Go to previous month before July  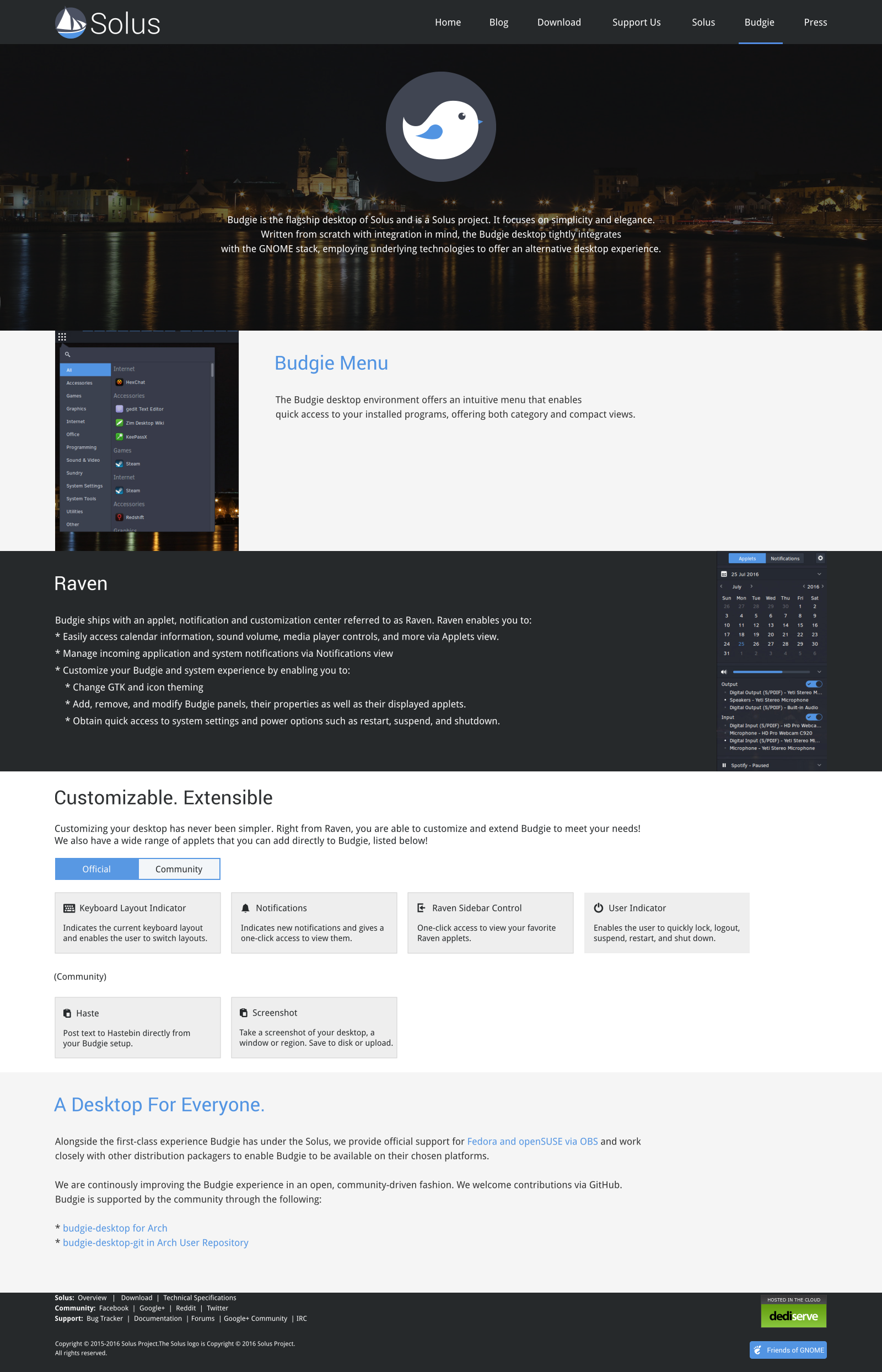(x=721, y=586)
